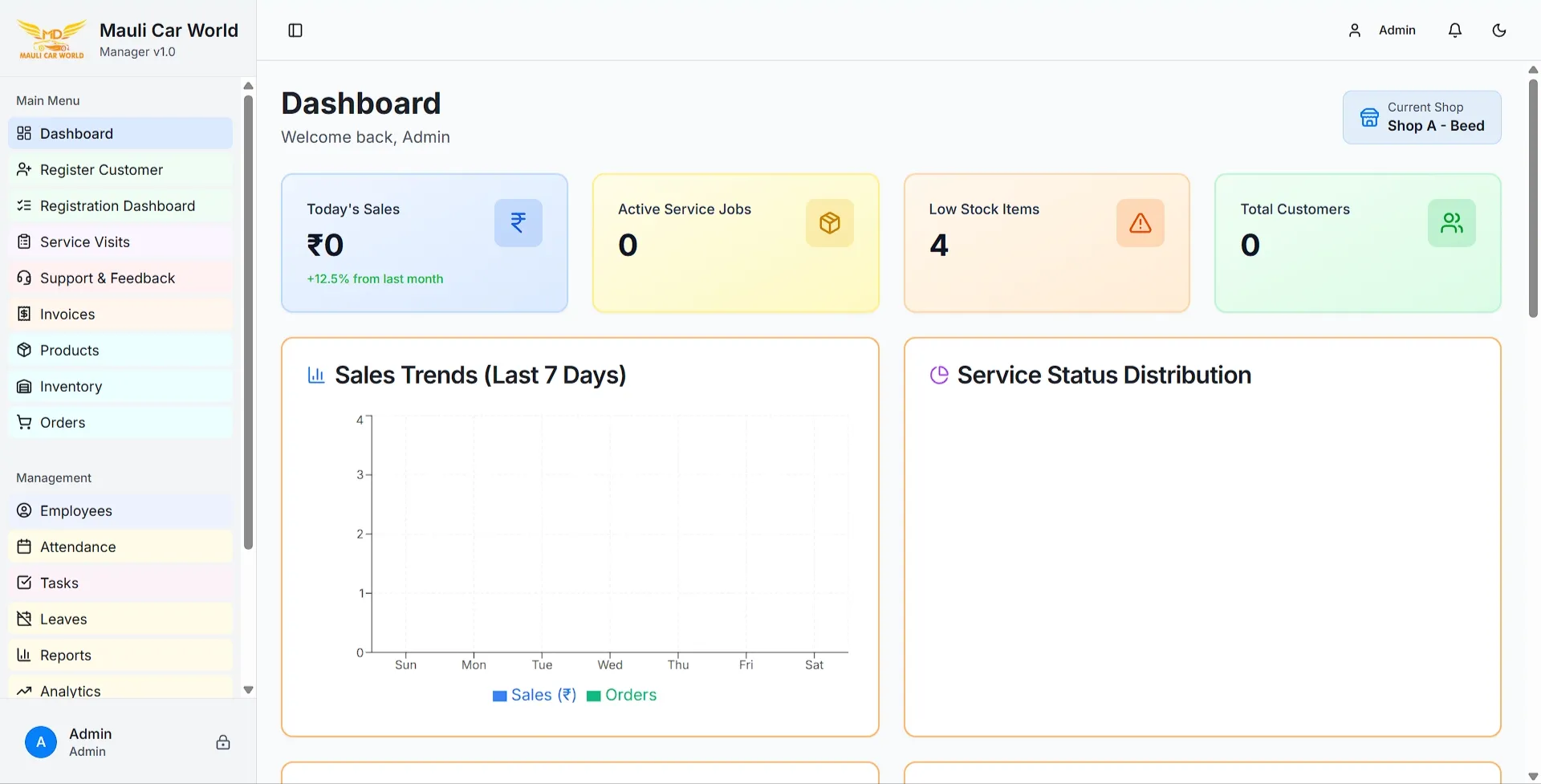Viewport: 1541px width, 784px height.
Task: Open the Shop A - Beed selector
Action: (x=1436, y=125)
